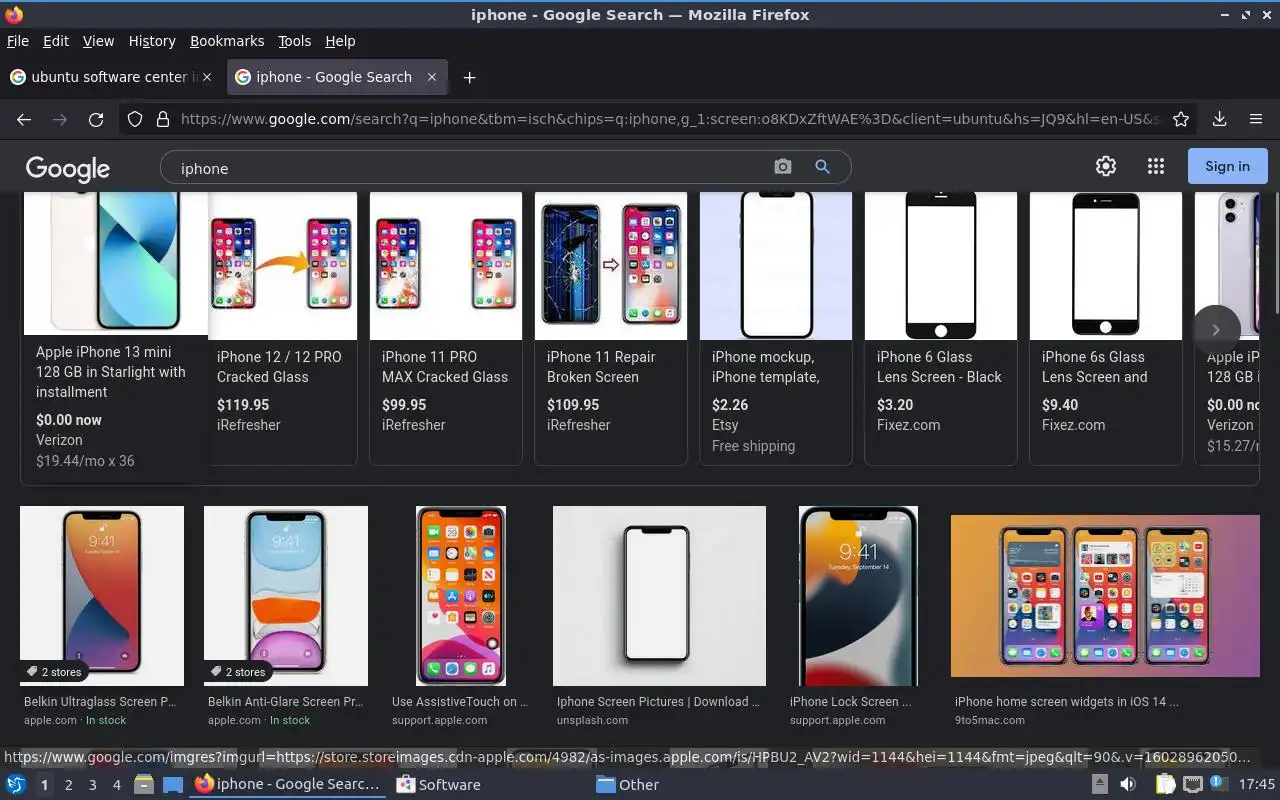This screenshot has width=1280, height=800.
Task: Focus the Firefox URL address bar
Action: 668,119
